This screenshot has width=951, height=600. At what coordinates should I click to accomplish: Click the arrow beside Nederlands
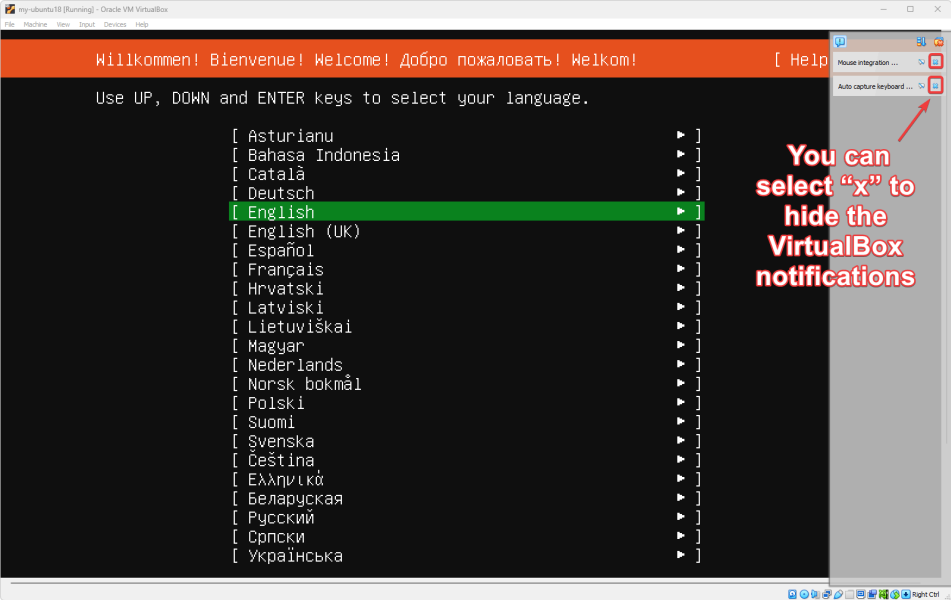coord(680,364)
